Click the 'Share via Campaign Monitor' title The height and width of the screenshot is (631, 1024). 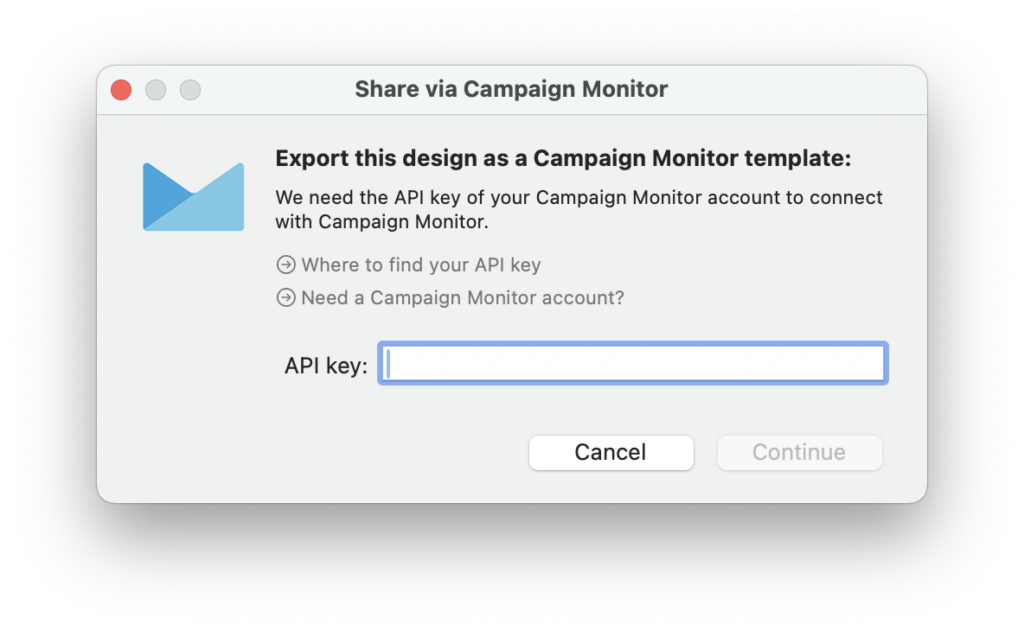click(x=511, y=89)
